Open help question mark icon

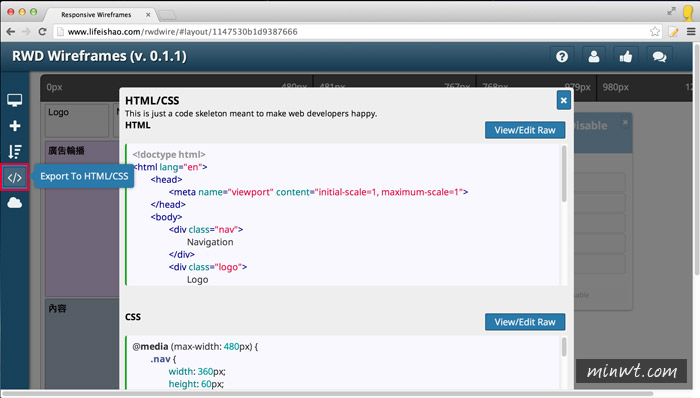(562, 57)
